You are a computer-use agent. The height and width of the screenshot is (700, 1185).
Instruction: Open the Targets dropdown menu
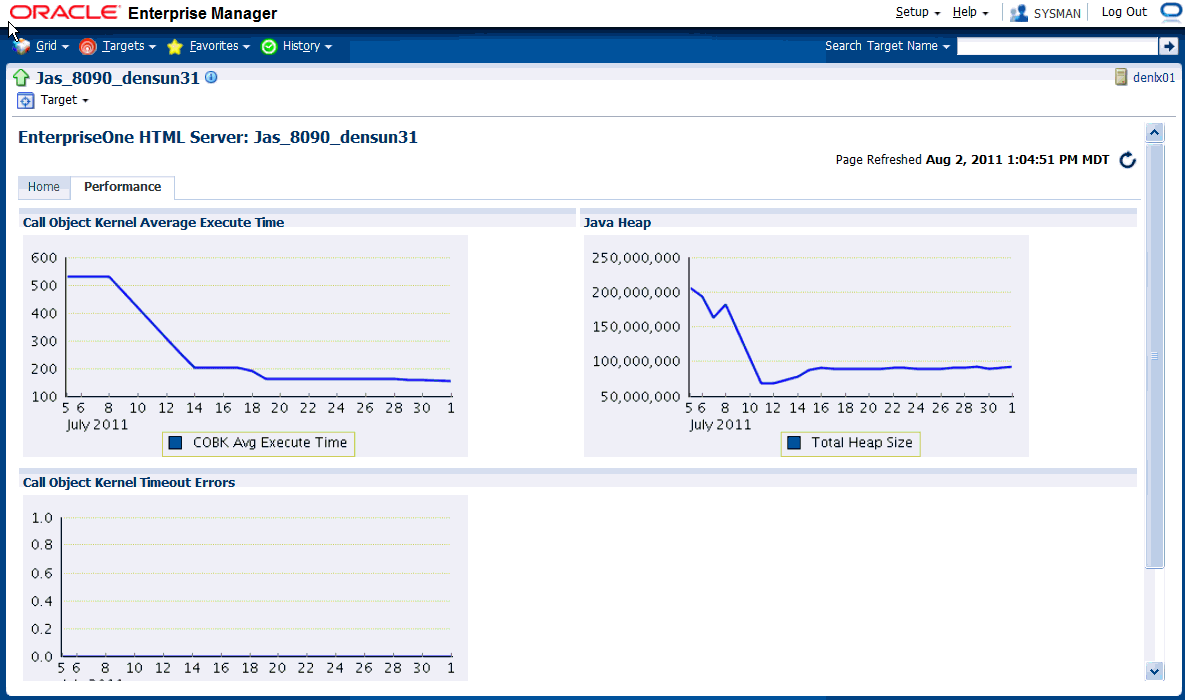tap(129, 46)
